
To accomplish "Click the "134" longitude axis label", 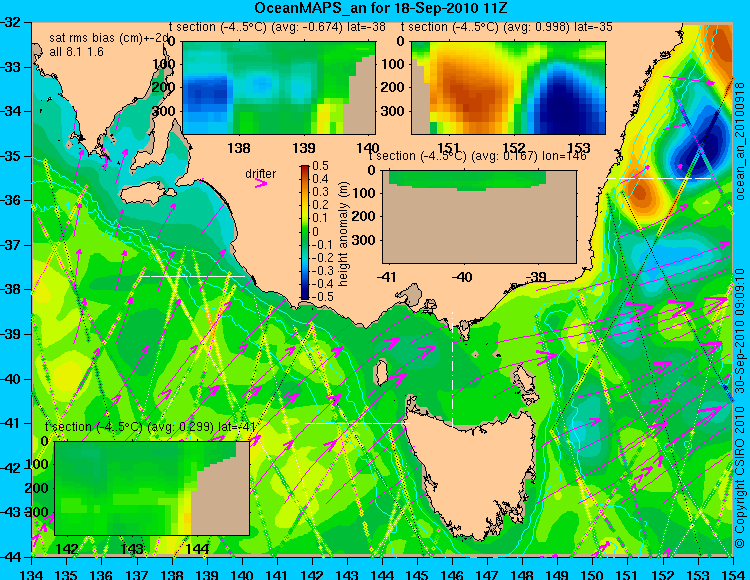I will click(32, 574).
